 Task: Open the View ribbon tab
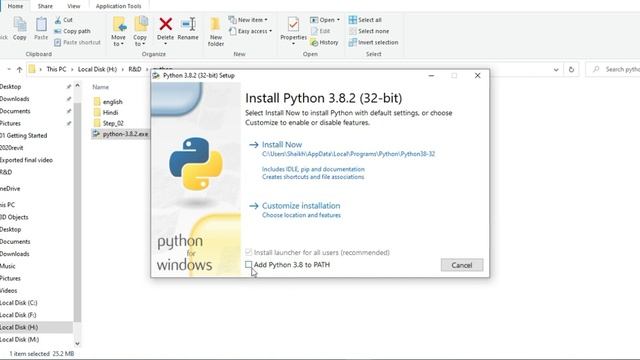(73, 6)
